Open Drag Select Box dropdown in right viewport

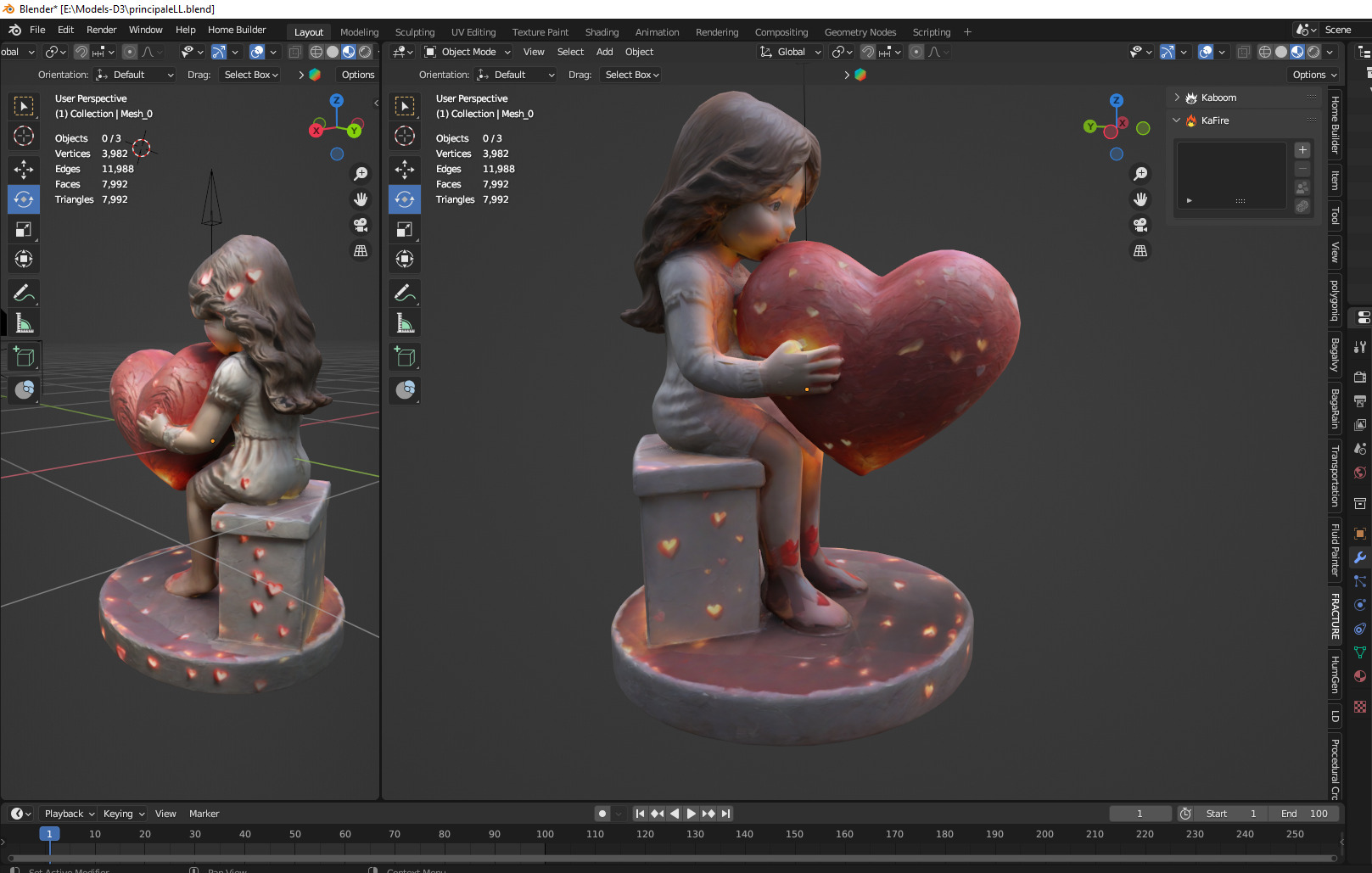tap(632, 75)
